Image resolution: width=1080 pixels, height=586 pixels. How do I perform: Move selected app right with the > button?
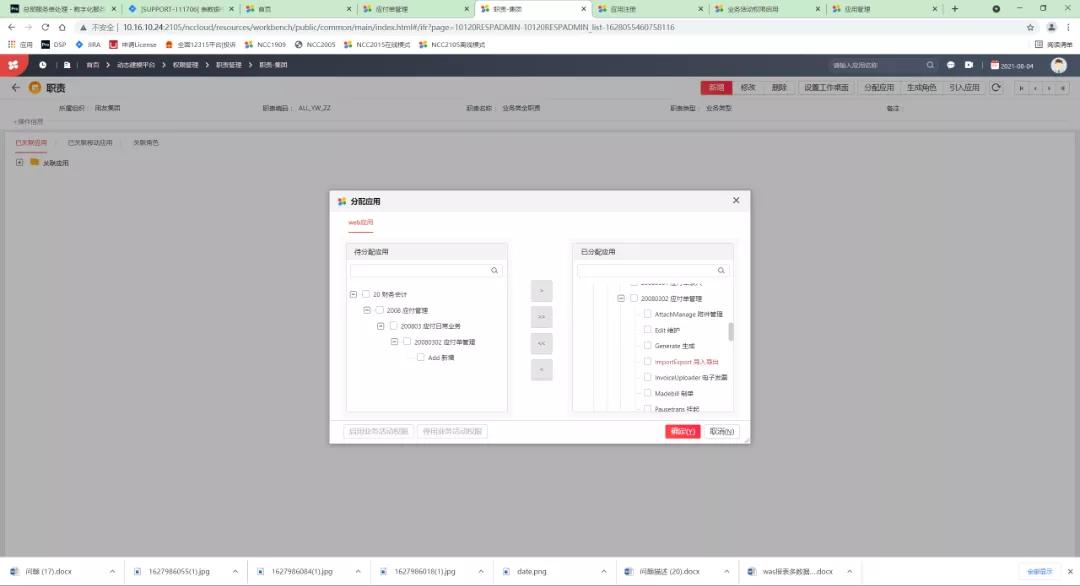(540, 290)
